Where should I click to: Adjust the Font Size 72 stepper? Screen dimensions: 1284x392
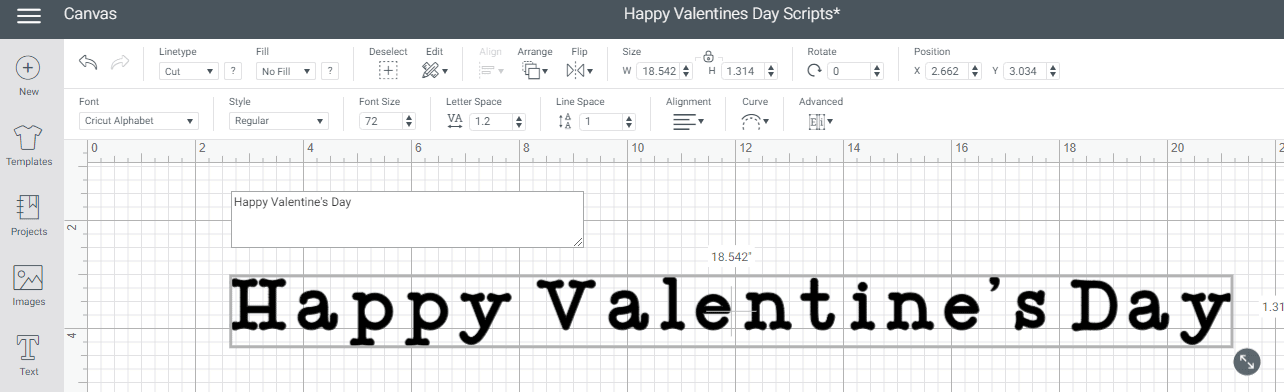pos(409,121)
